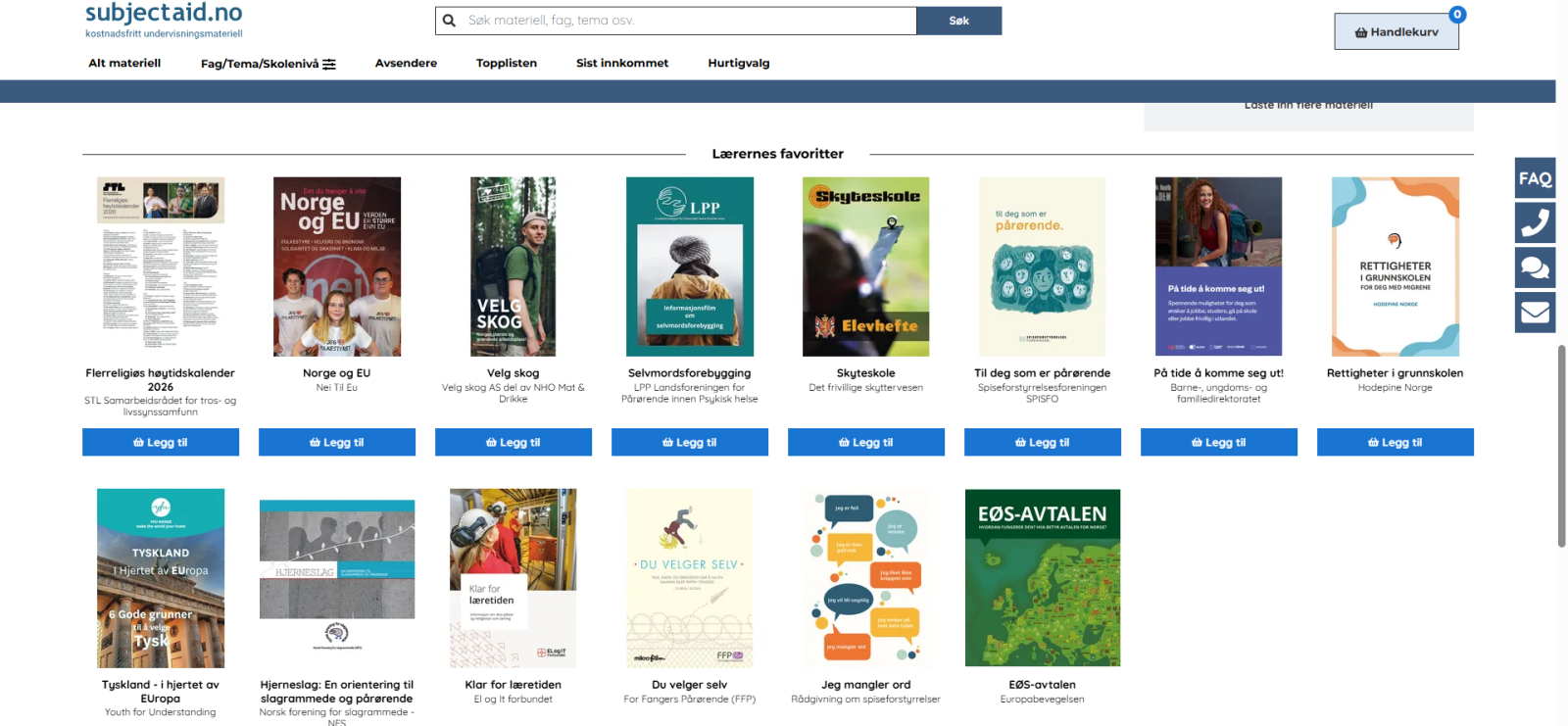Open the FAQ side button
The image size is (1568, 726).
coord(1535,178)
